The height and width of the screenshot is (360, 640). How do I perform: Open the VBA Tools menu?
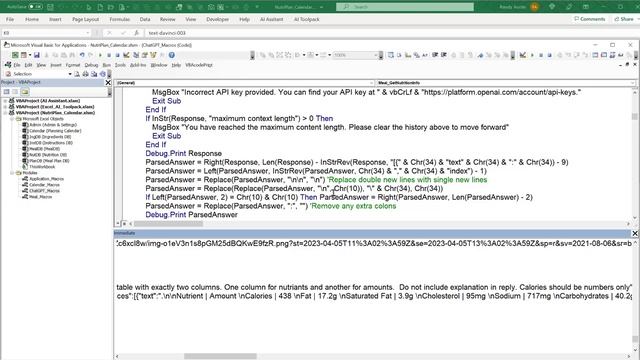(x=120, y=65)
